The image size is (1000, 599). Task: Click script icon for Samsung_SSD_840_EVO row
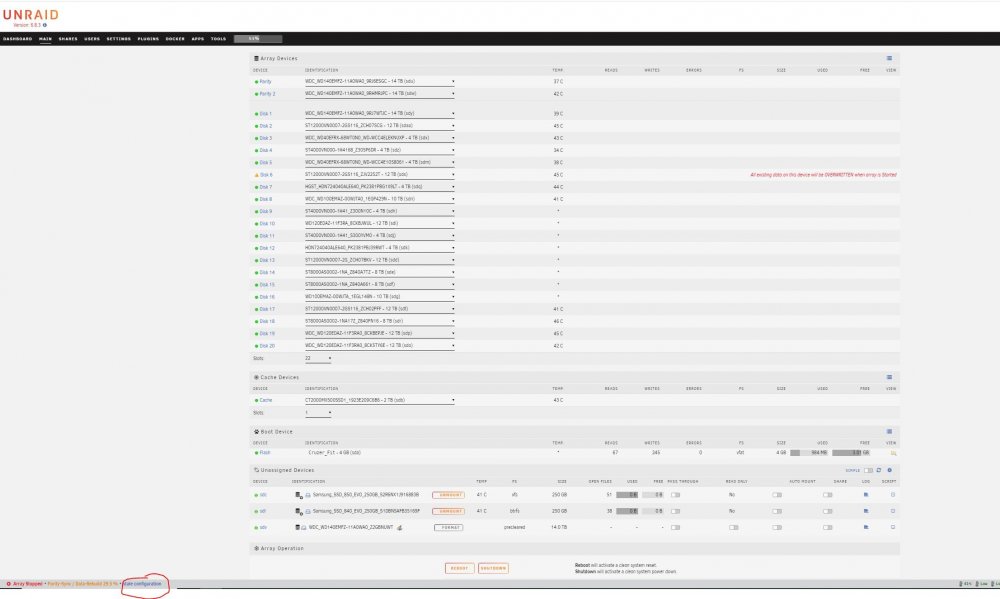pyautogui.click(x=893, y=511)
